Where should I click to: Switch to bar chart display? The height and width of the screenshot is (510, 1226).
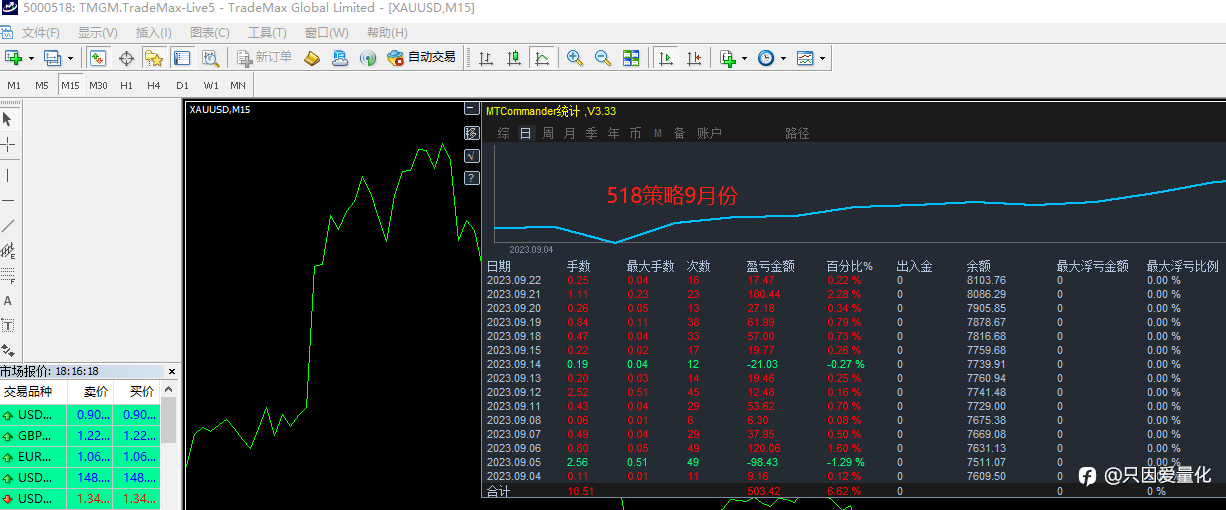point(486,58)
